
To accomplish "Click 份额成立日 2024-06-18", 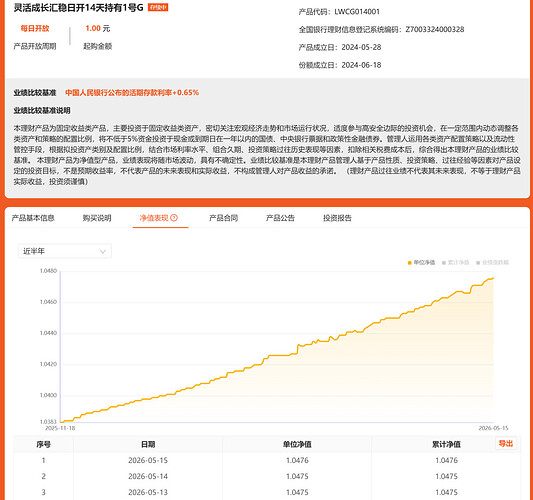I will tap(340, 65).
